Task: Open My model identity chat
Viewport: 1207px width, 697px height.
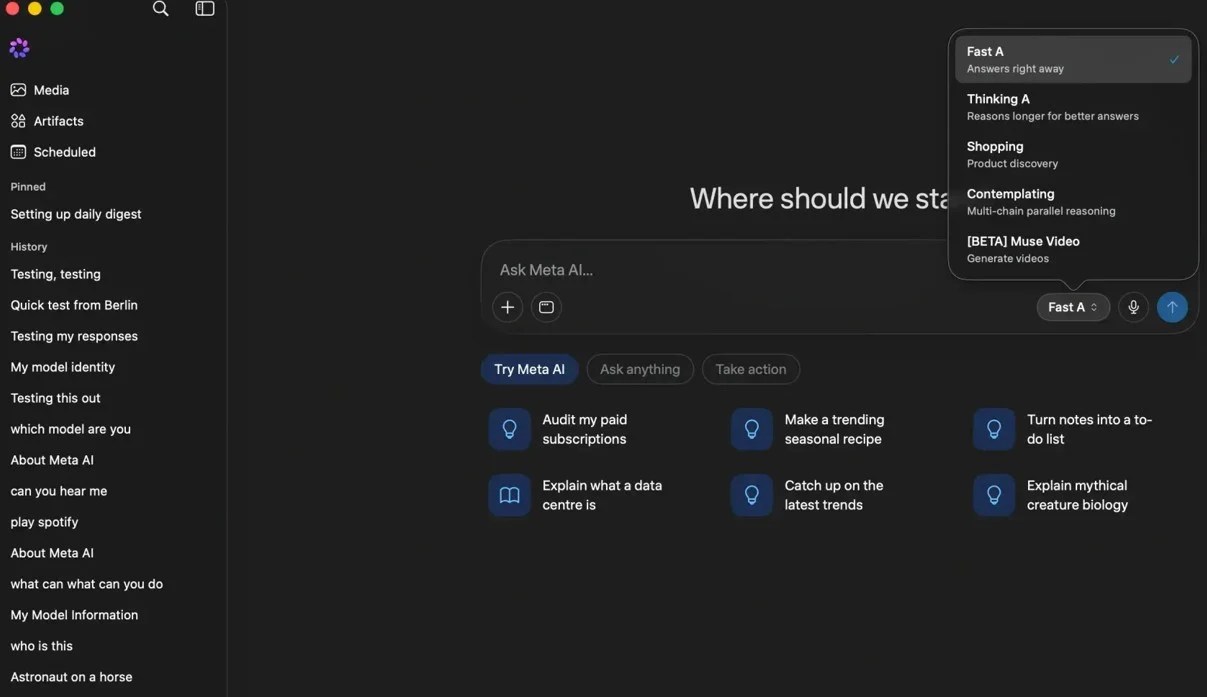Action: pyautogui.click(x=62, y=367)
